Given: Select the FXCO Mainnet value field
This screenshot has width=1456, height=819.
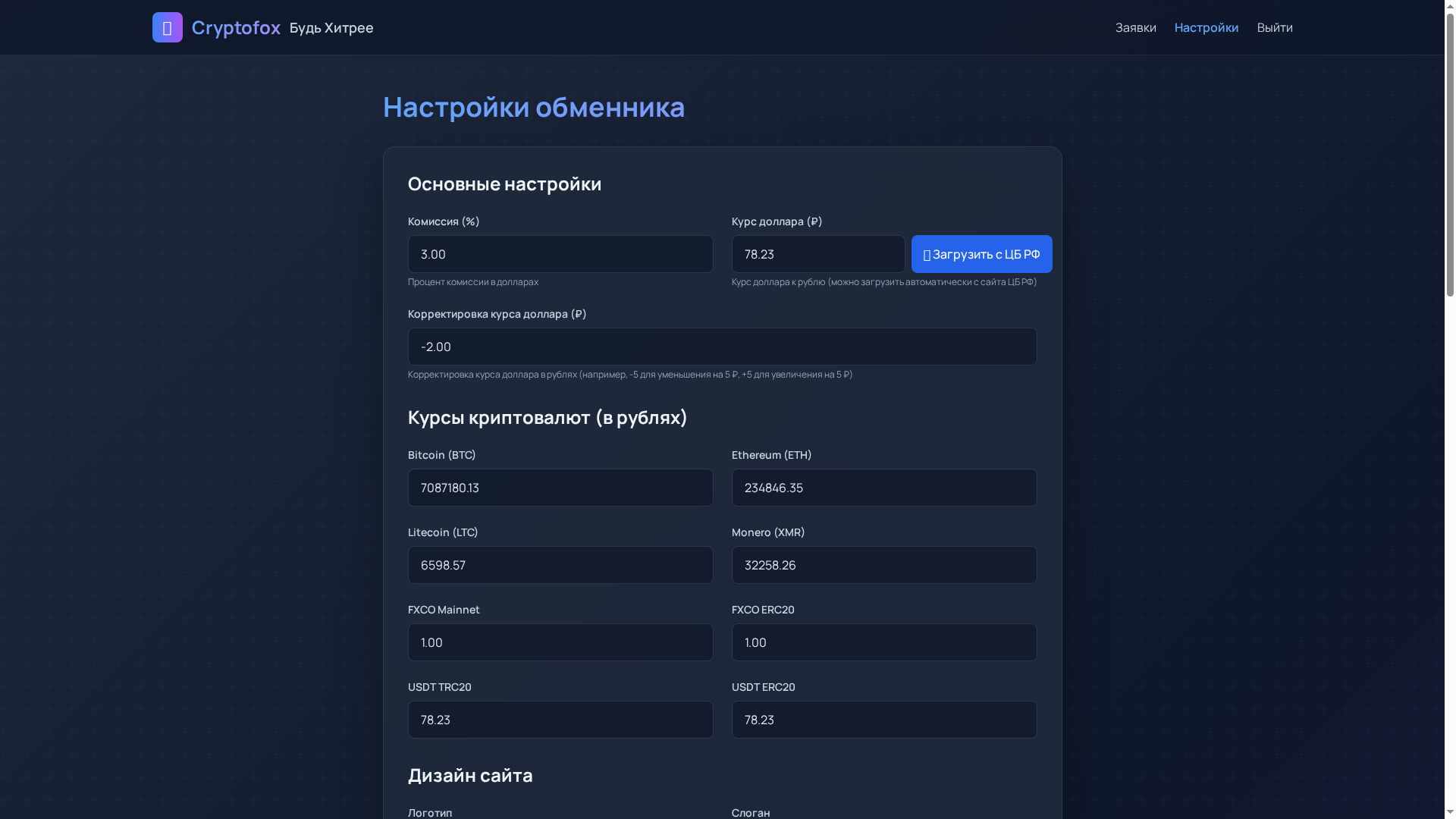Looking at the screenshot, I should [560, 642].
